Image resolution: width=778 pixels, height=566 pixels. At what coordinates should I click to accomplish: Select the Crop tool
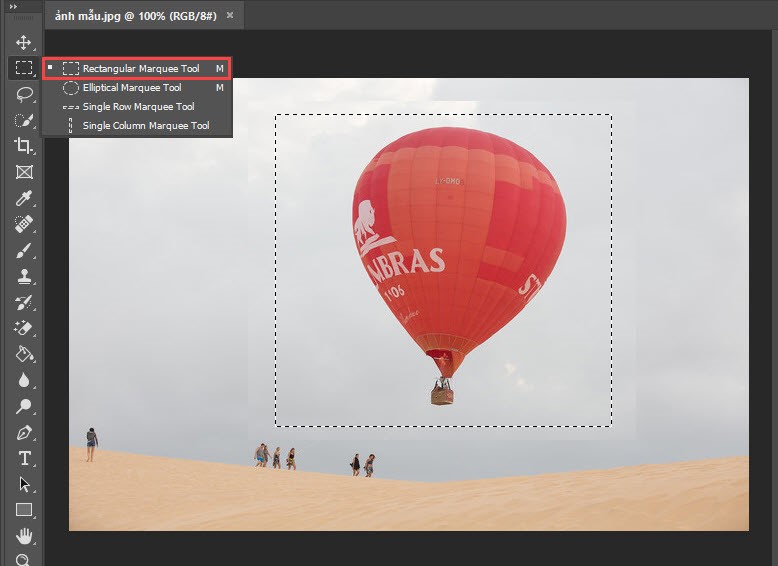(23, 145)
